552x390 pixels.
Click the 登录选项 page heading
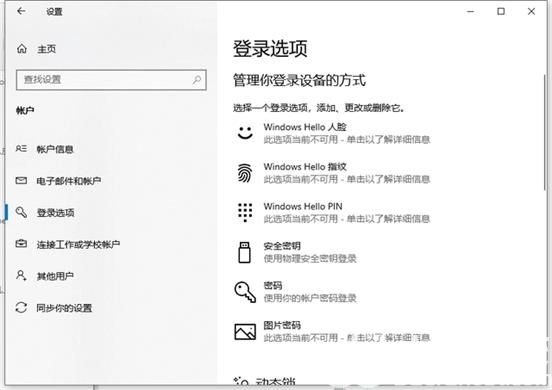(270, 49)
